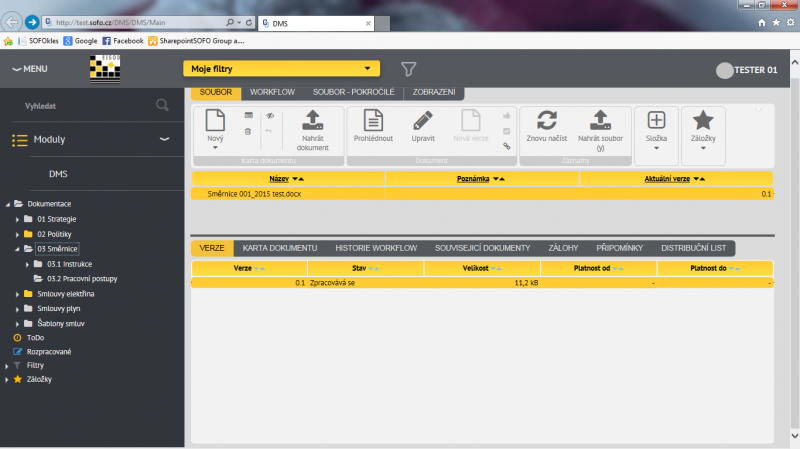Click the Nahrát soubor(y) upload icon
800x449 pixels.
[600, 122]
